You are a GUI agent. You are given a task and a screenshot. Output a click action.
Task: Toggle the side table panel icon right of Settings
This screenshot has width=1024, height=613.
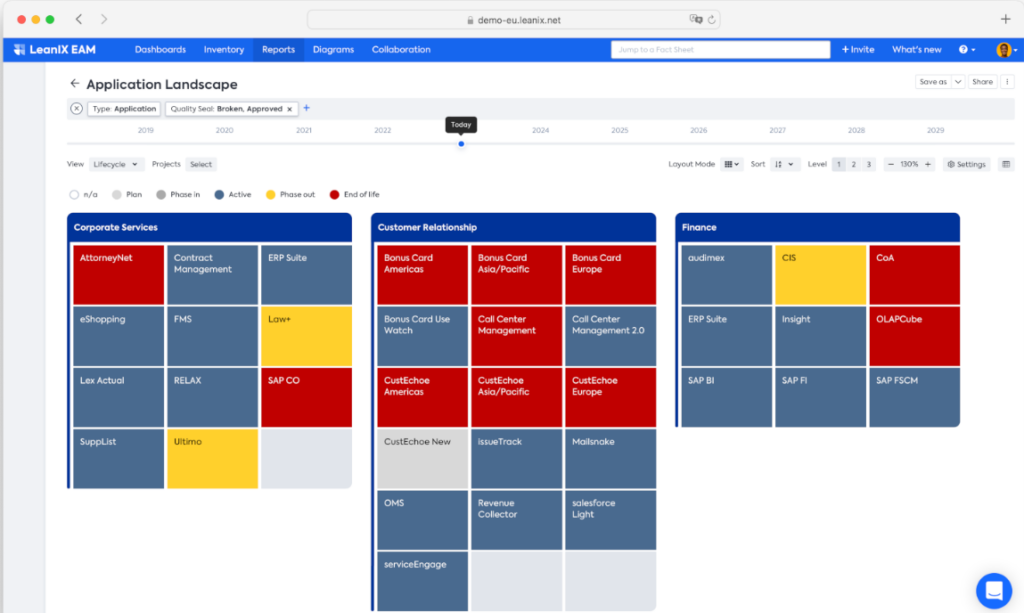coord(1006,165)
